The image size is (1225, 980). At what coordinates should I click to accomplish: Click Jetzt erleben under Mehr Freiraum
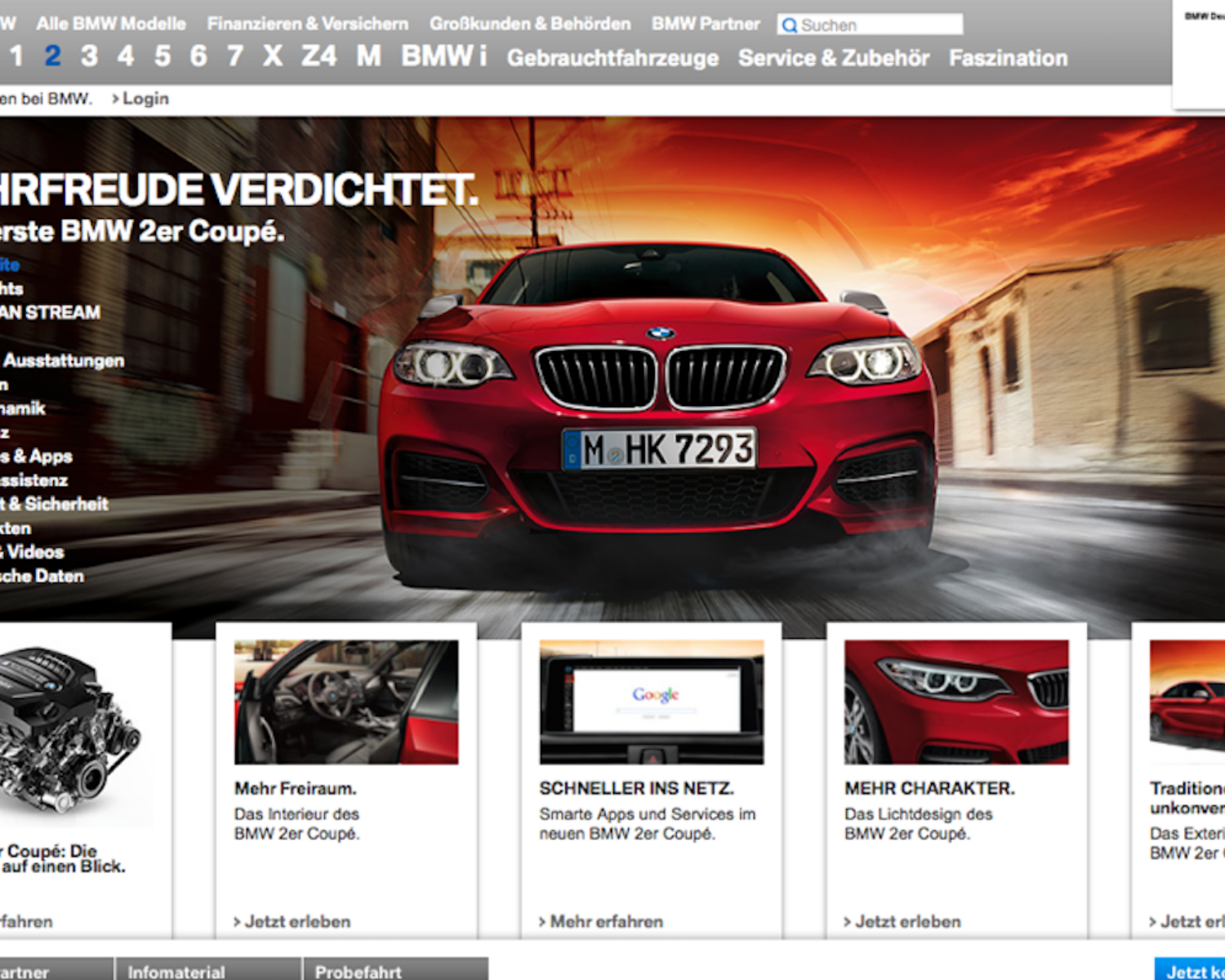(x=297, y=922)
